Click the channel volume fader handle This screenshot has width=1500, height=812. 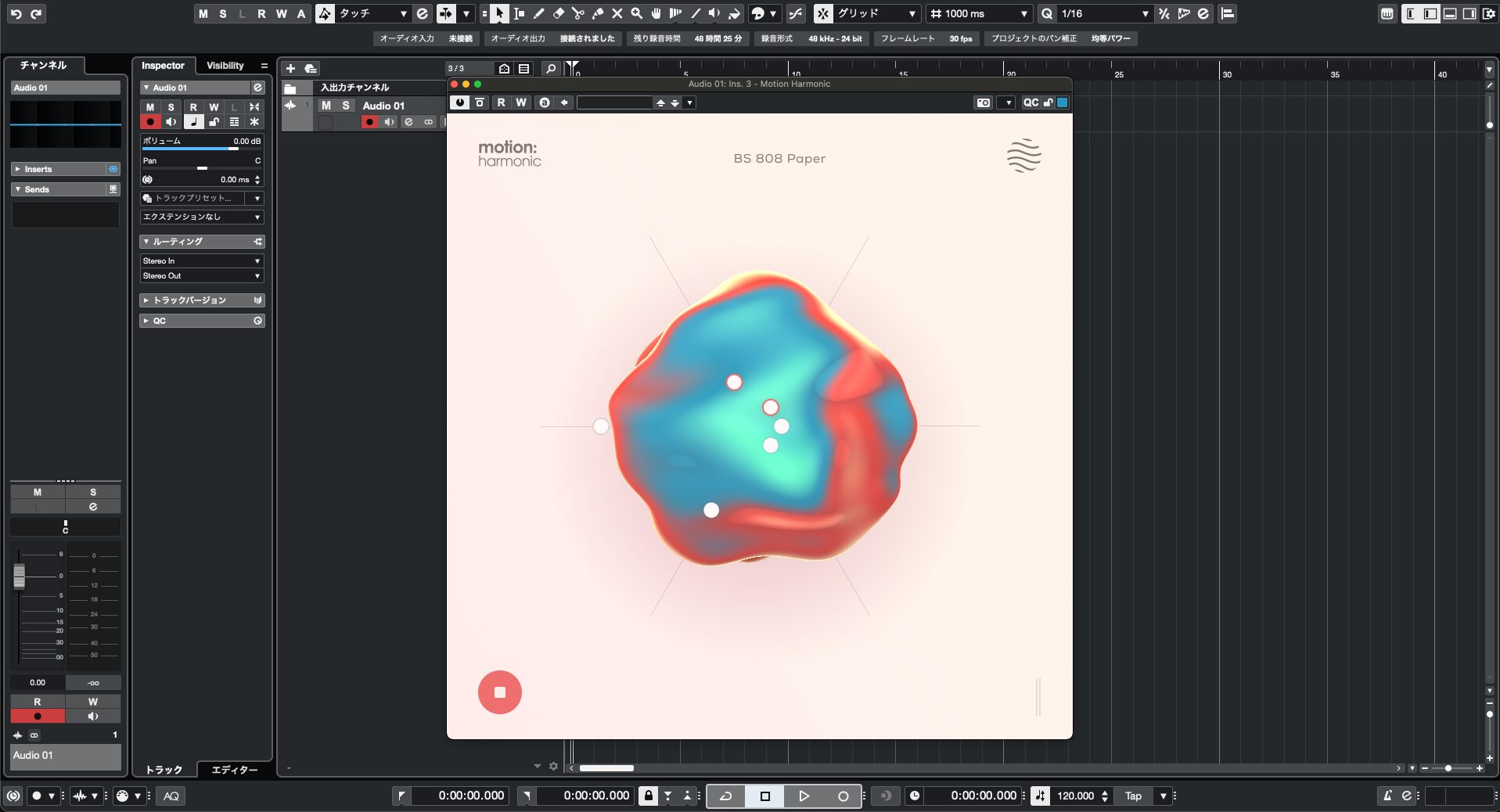coord(19,577)
